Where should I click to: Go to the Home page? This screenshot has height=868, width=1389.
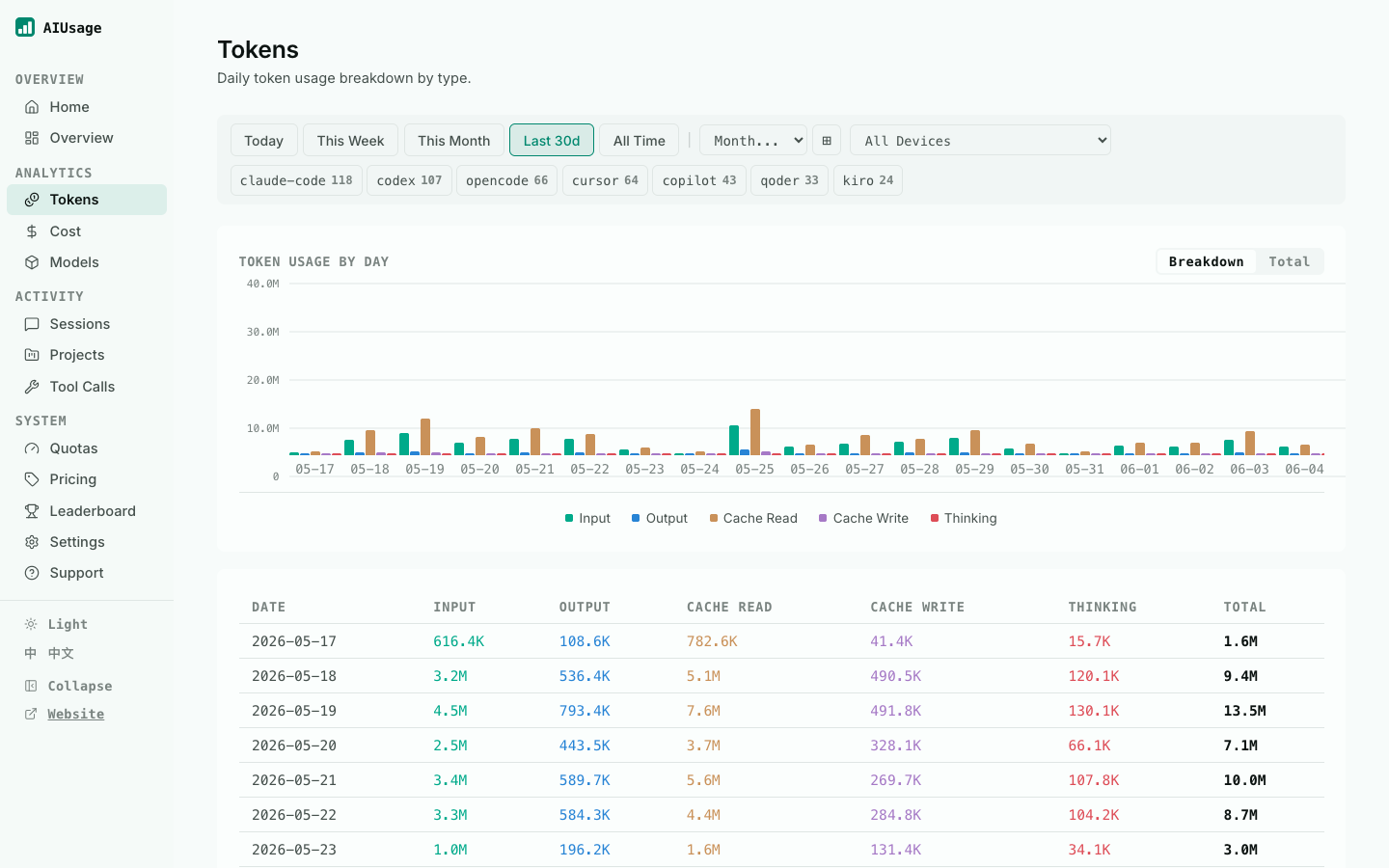[x=87, y=107]
